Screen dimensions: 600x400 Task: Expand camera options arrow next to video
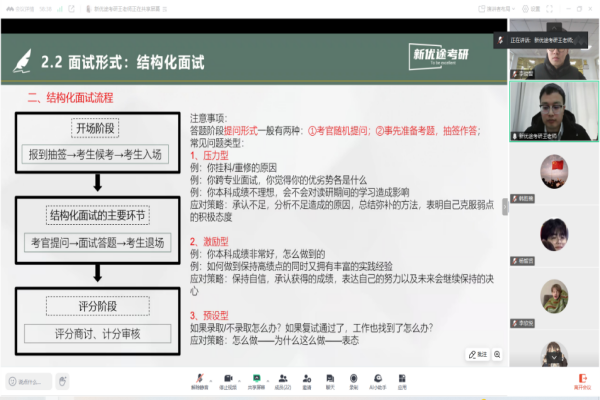click(241, 378)
